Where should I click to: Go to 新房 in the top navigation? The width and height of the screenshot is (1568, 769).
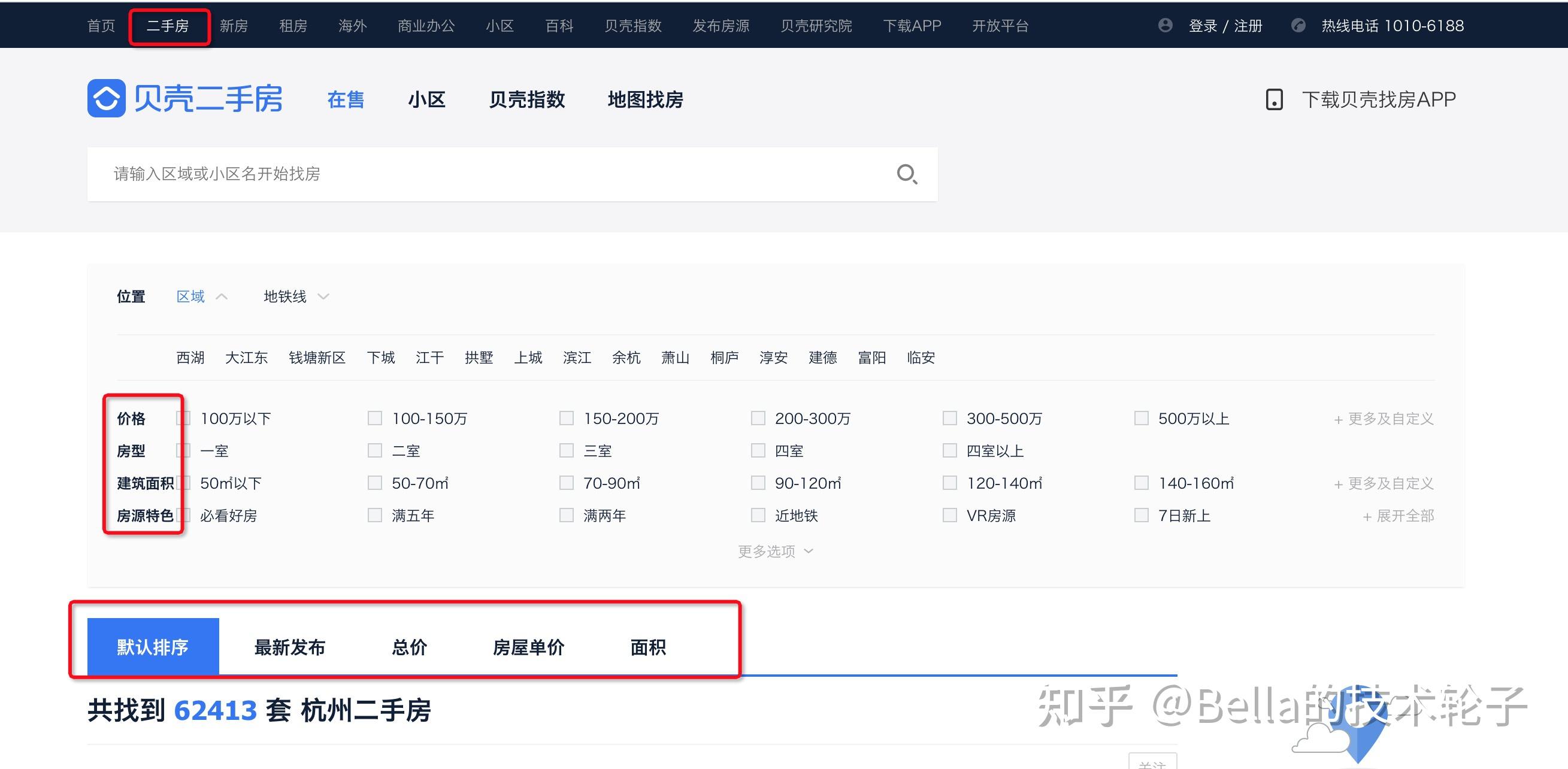234,26
